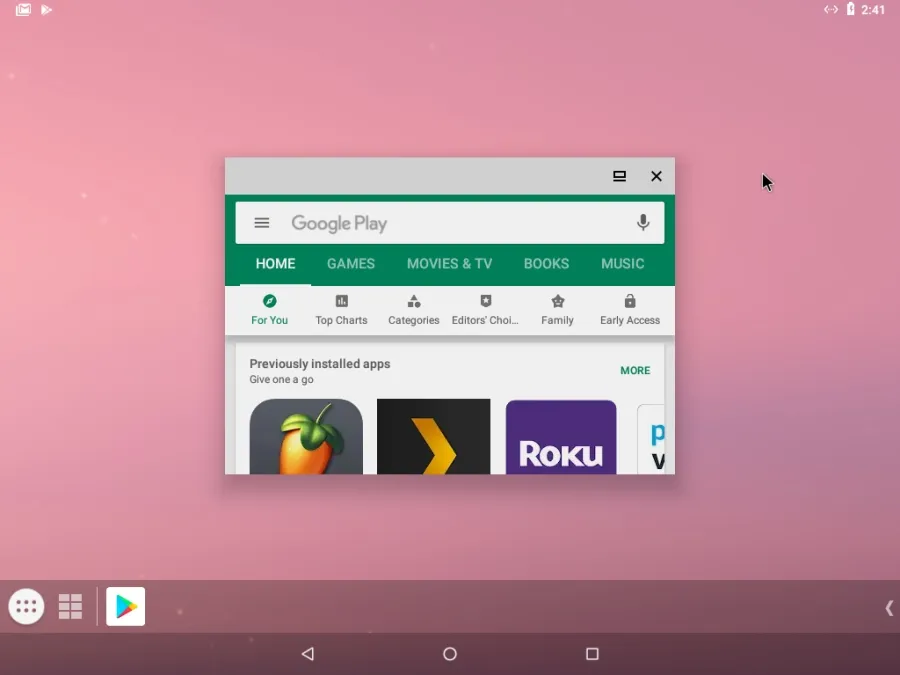Screen dimensions: 900x675
Task: Open Categories section
Action: click(x=414, y=309)
